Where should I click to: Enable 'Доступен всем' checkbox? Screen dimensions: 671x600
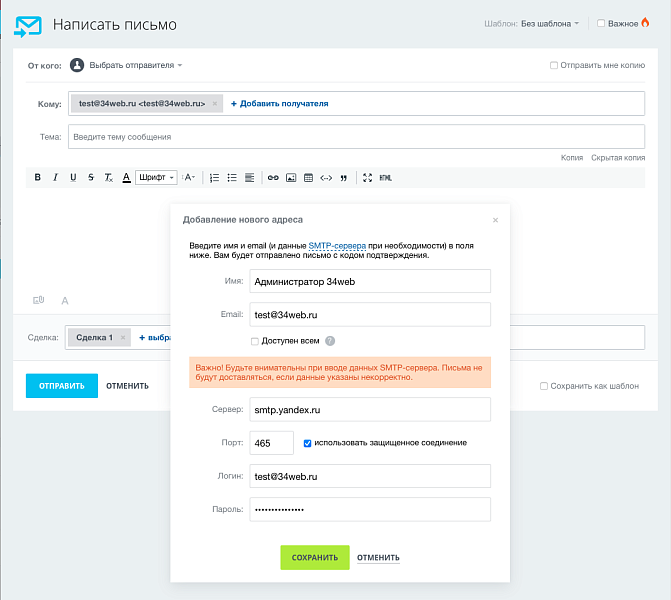[x=255, y=341]
